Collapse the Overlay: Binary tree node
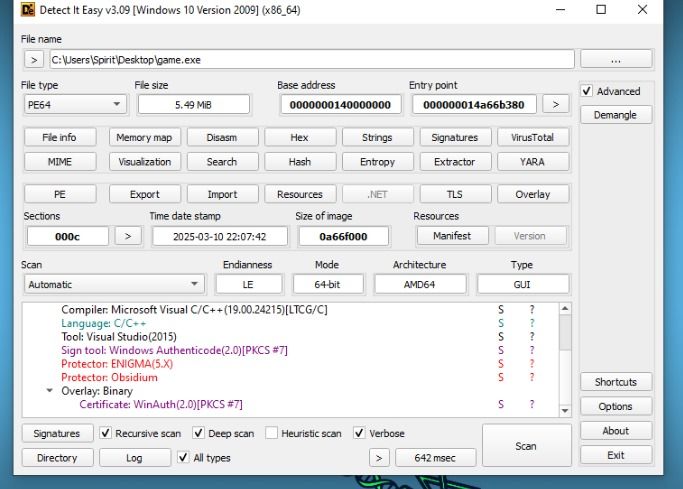The height and width of the screenshot is (489, 683). point(51,391)
